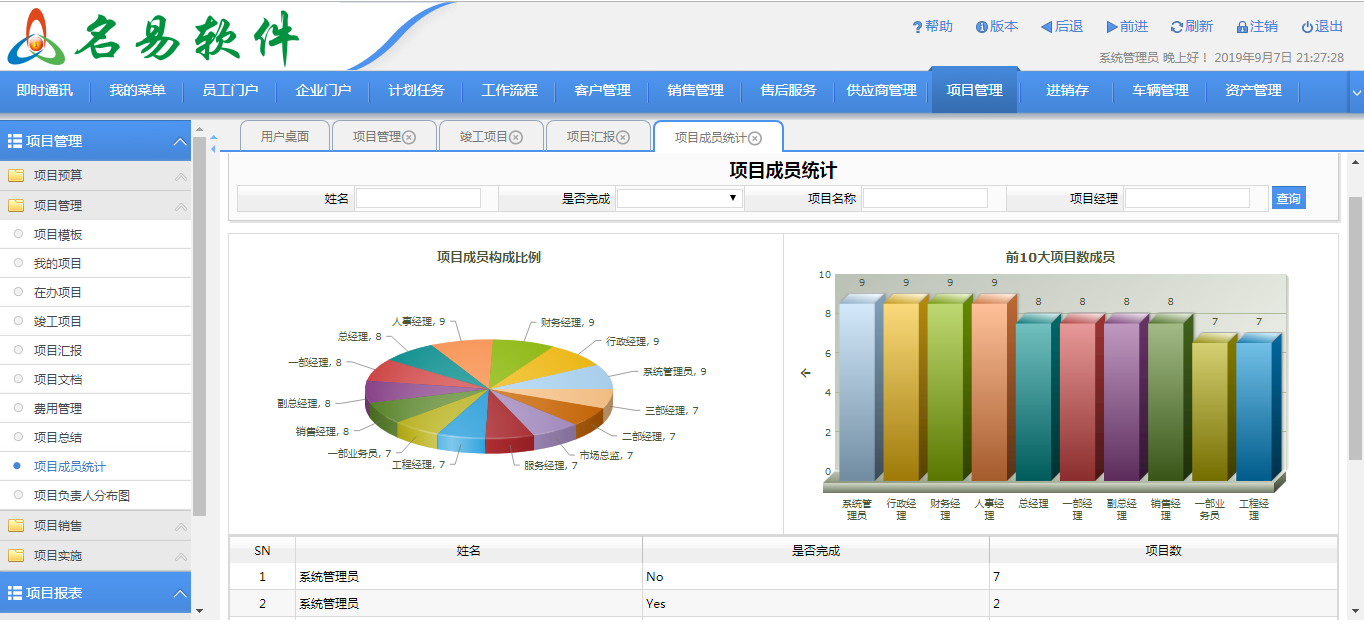Close the 竣工项目 tab

click(516, 137)
